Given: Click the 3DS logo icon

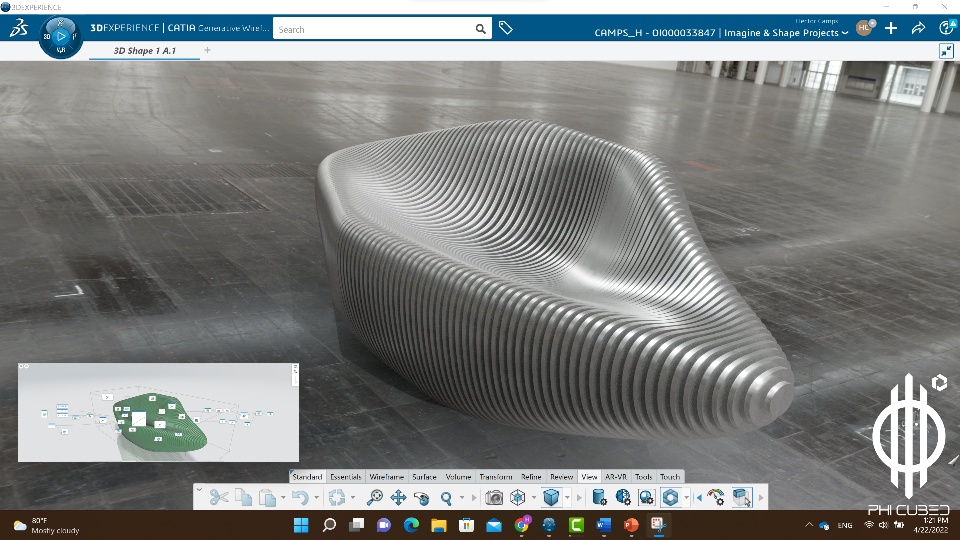Looking at the screenshot, I should [18, 28].
